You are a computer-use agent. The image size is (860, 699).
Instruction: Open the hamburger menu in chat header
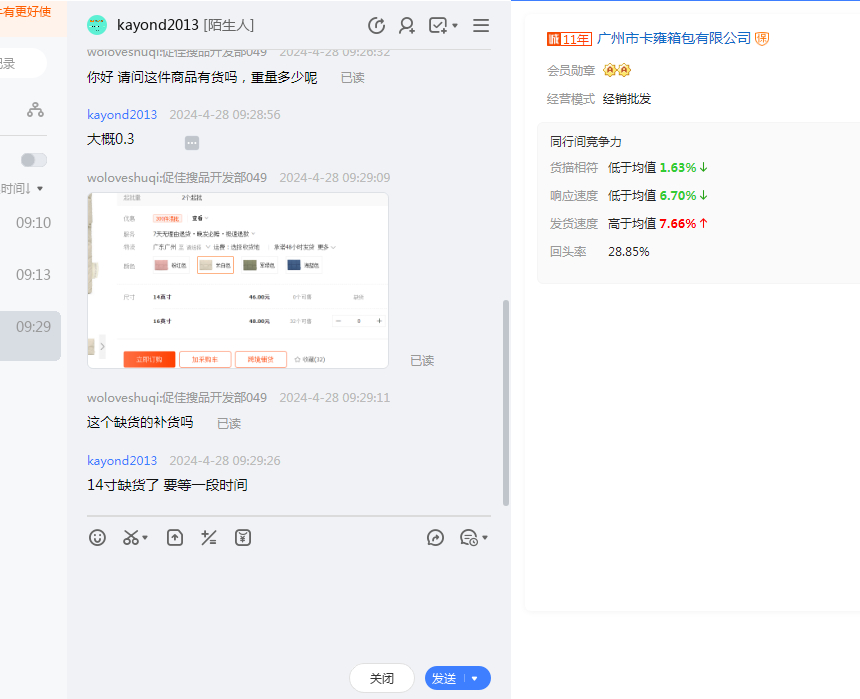coord(481,25)
